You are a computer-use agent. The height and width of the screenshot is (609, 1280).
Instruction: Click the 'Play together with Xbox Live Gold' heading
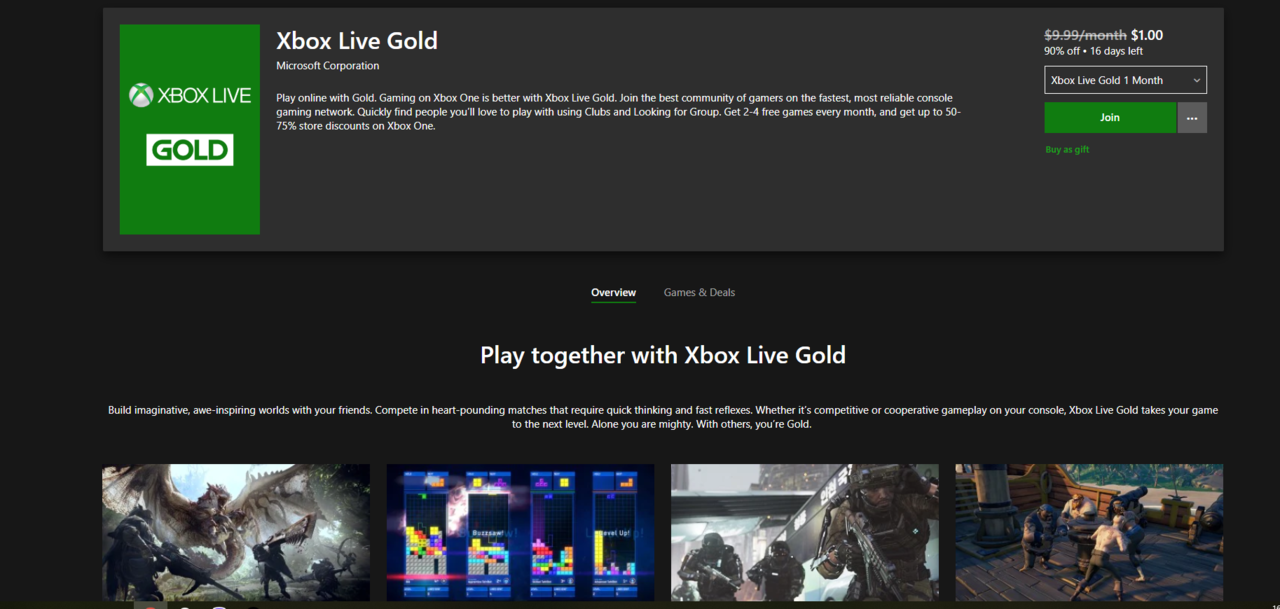tap(663, 355)
